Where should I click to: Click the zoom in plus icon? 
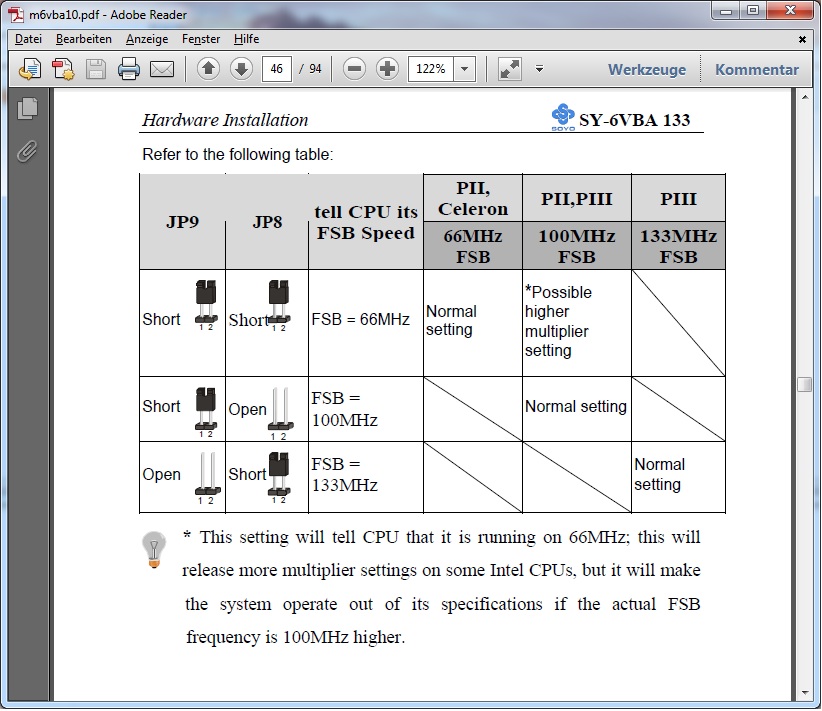pos(384,68)
